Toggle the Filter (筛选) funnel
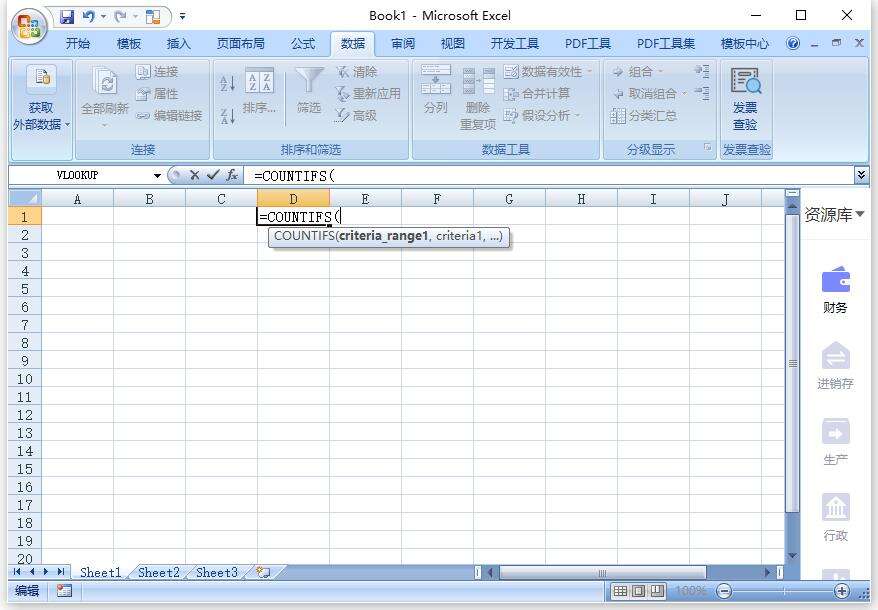This screenshot has width=878, height=610. 309,91
